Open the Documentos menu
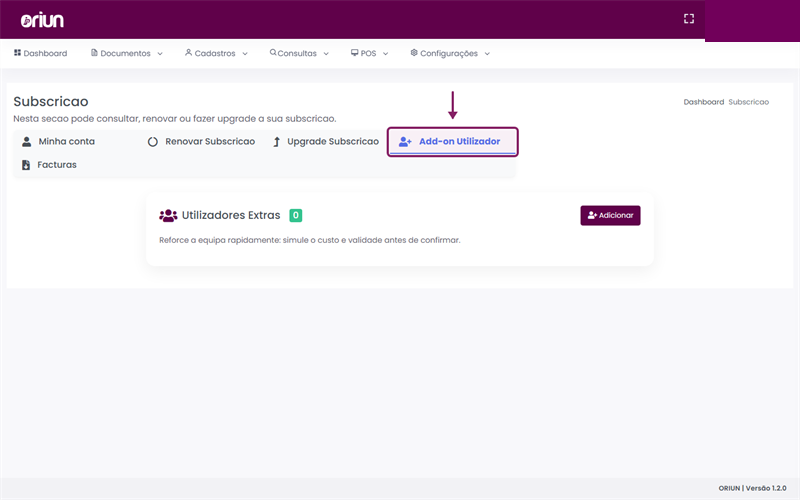This screenshot has height=500, width=800. [127, 53]
